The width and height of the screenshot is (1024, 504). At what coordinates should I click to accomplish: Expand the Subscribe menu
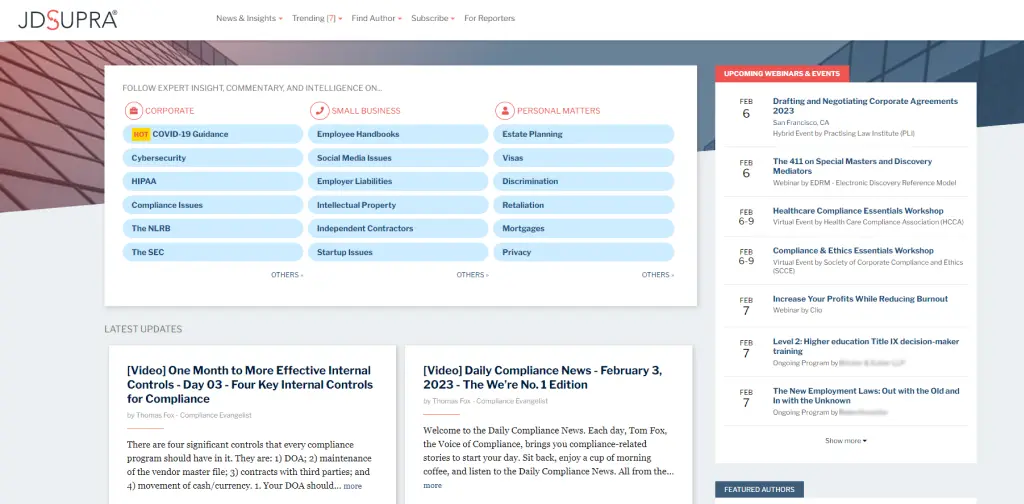pos(432,18)
